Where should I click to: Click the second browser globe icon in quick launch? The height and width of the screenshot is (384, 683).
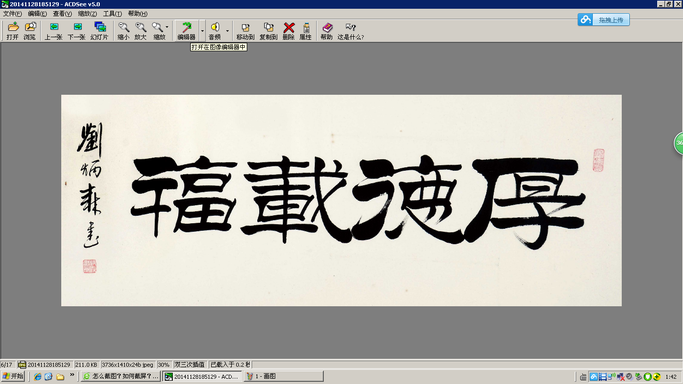[x=48, y=377]
